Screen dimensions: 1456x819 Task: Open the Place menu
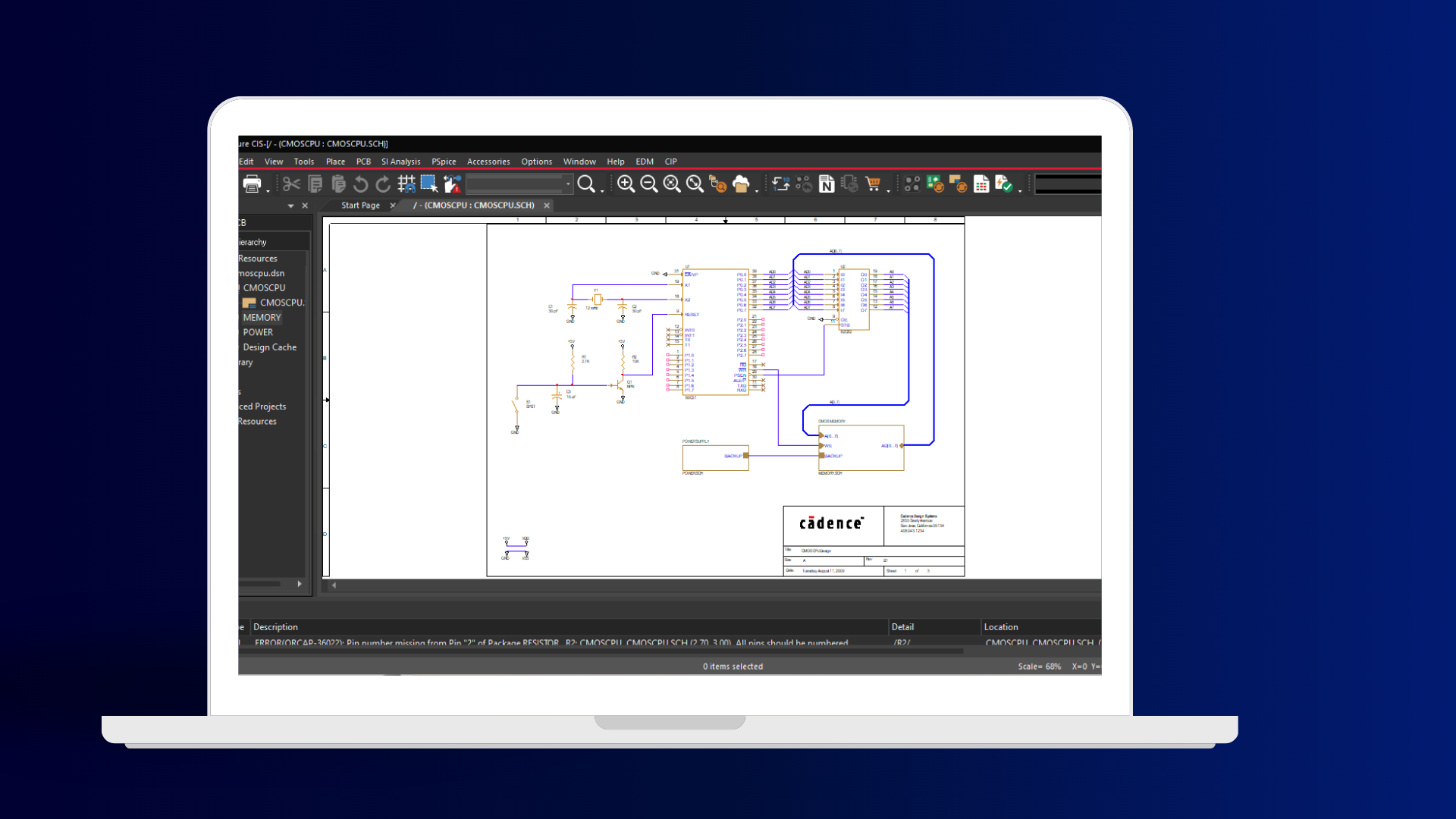pos(335,162)
